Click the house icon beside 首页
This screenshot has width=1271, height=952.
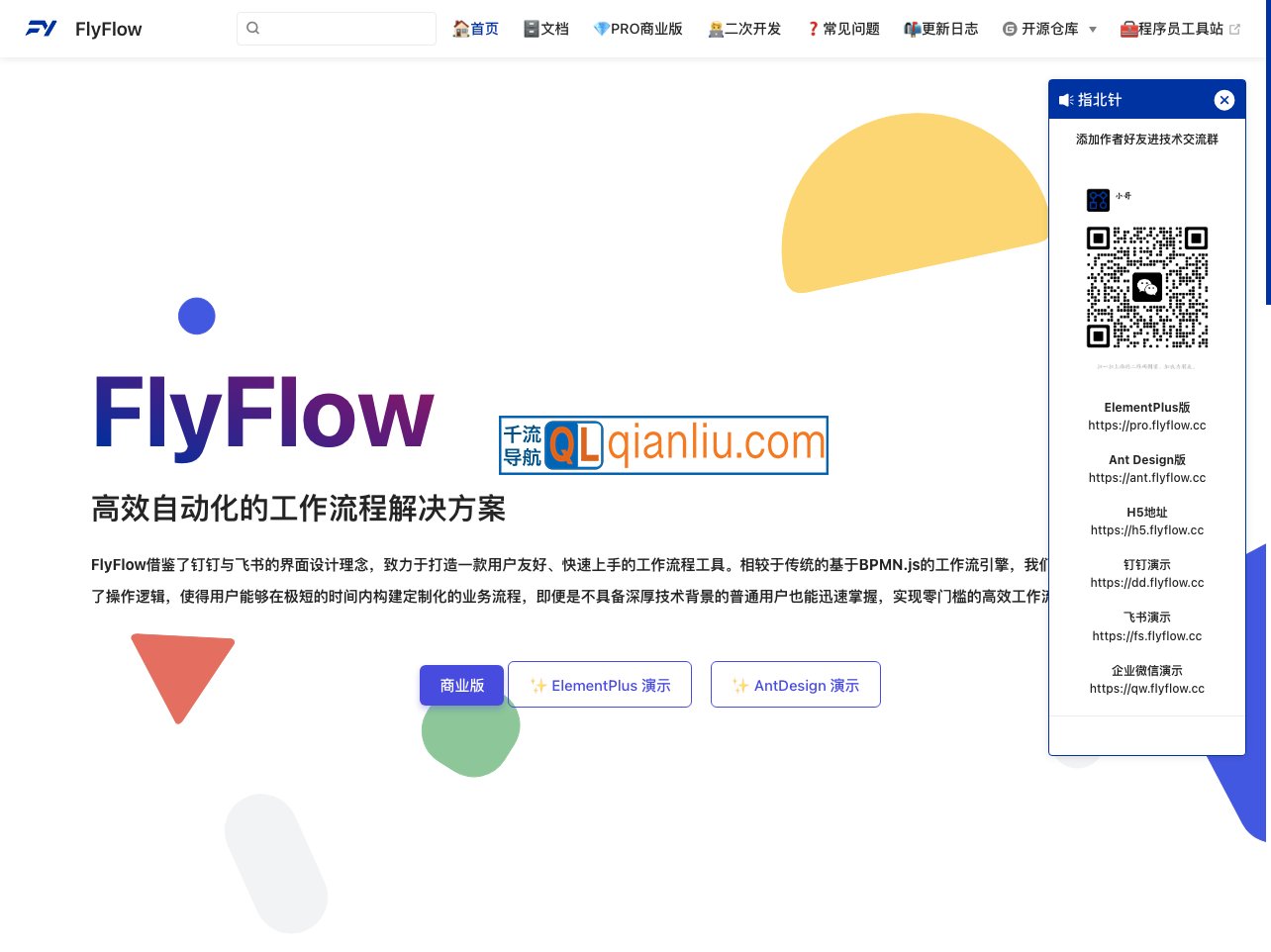461,29
